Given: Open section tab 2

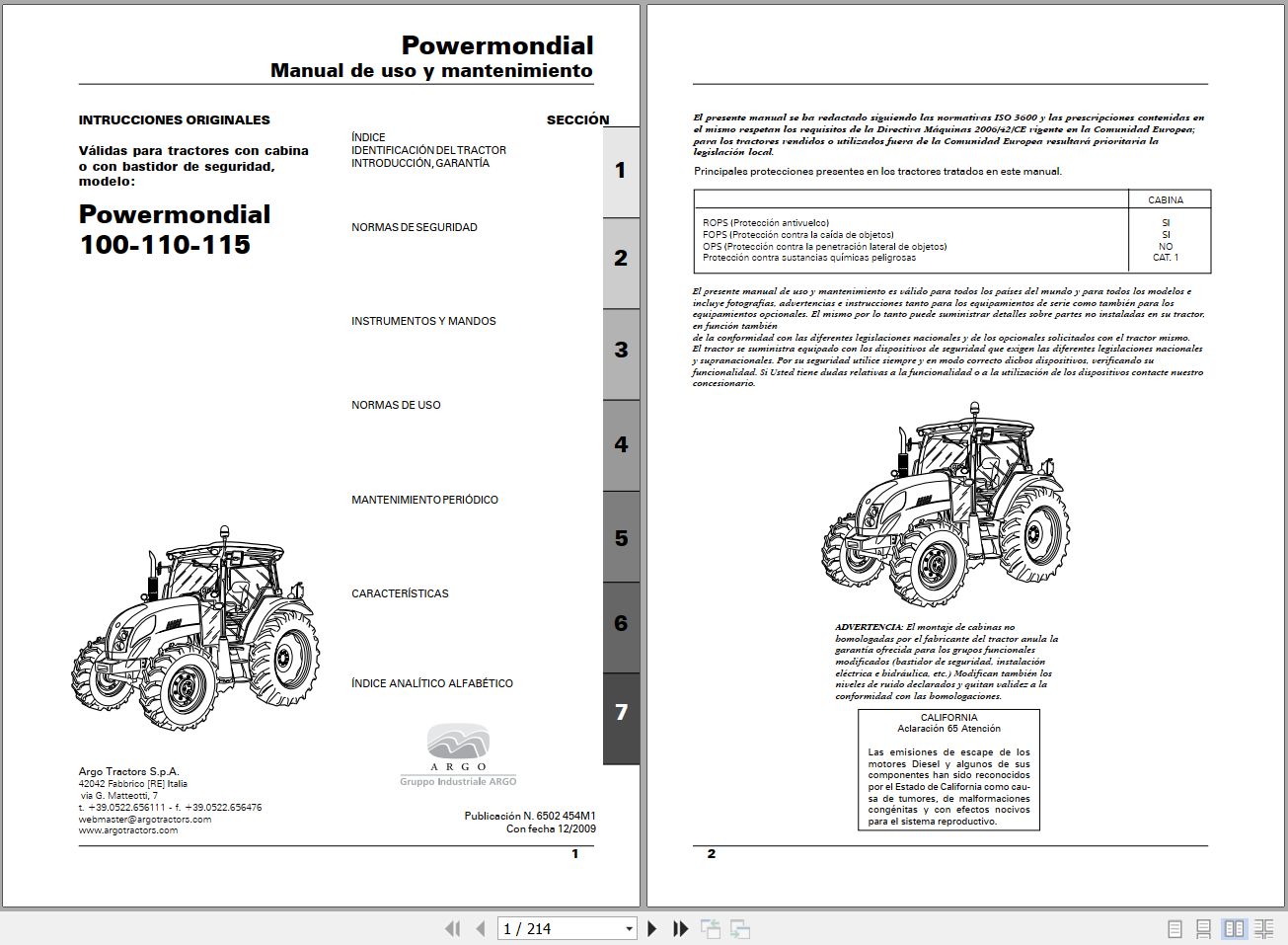Looking at the screenshot, I should (x=621, y=262).
